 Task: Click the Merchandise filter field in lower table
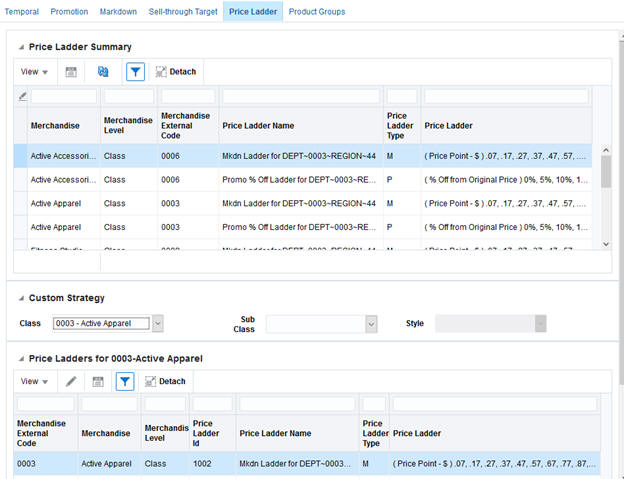click(109, 404)
